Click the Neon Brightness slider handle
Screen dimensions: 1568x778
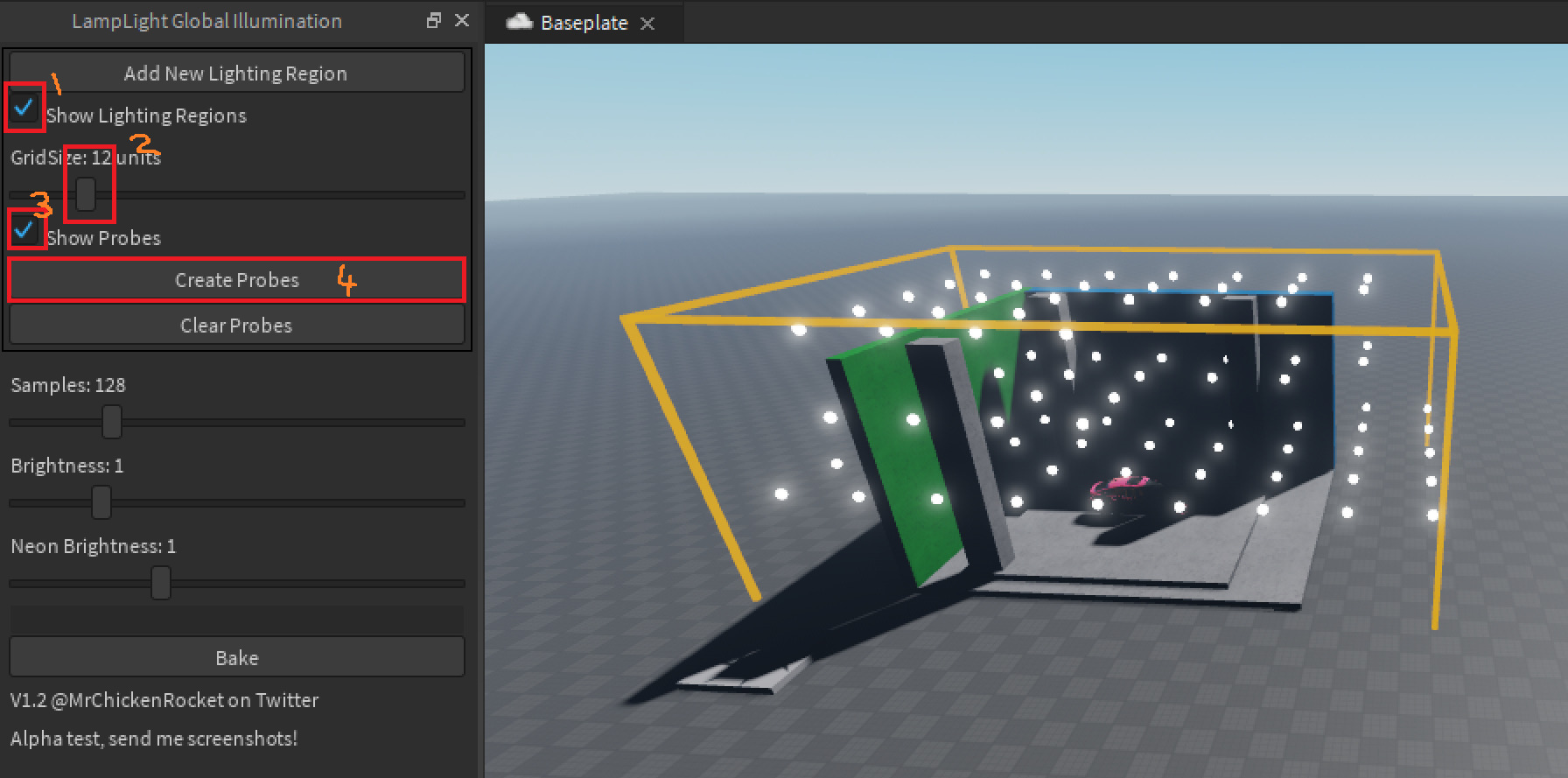coord(161,583)
